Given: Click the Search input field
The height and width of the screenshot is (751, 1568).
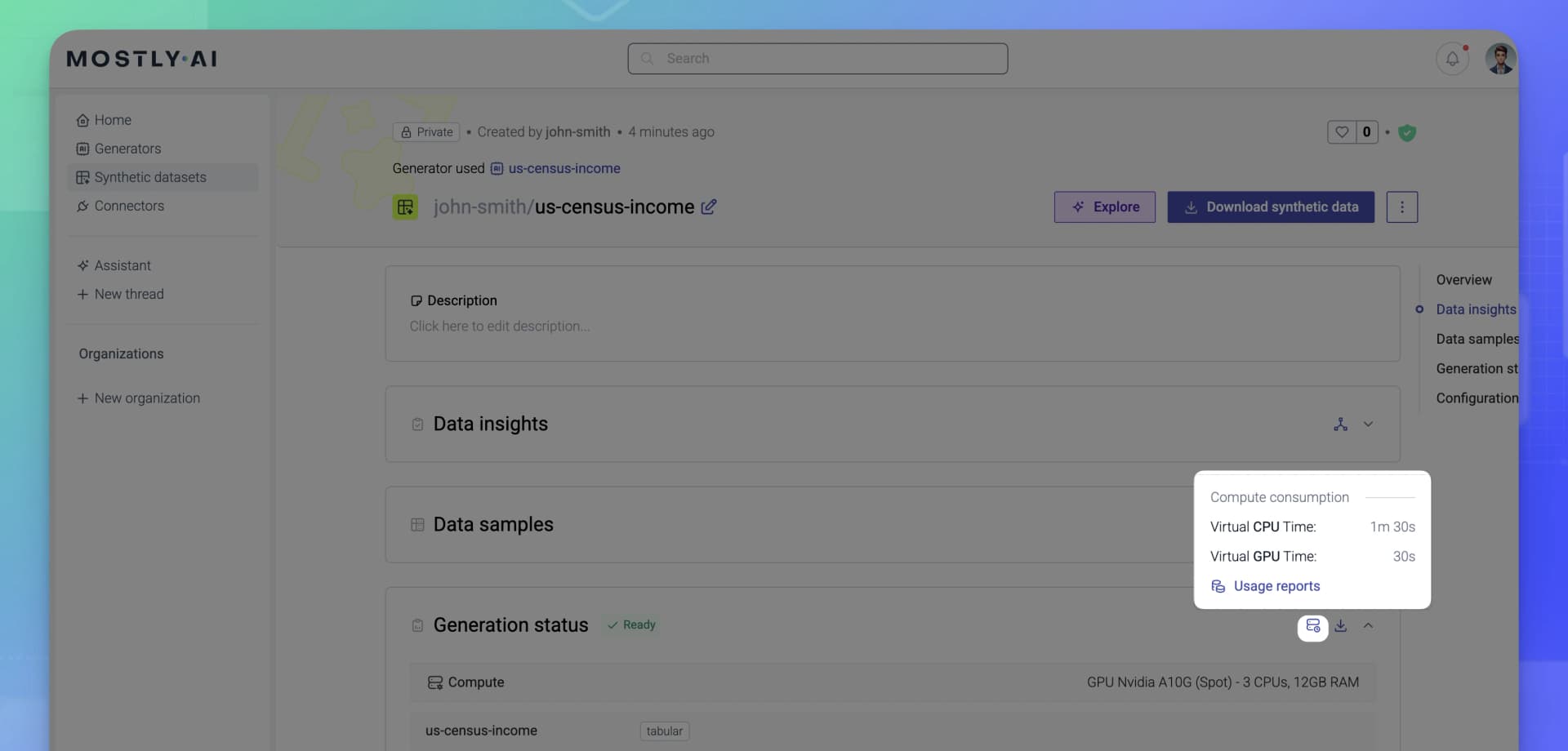Looking at the screenshot, I should [817, 59].
